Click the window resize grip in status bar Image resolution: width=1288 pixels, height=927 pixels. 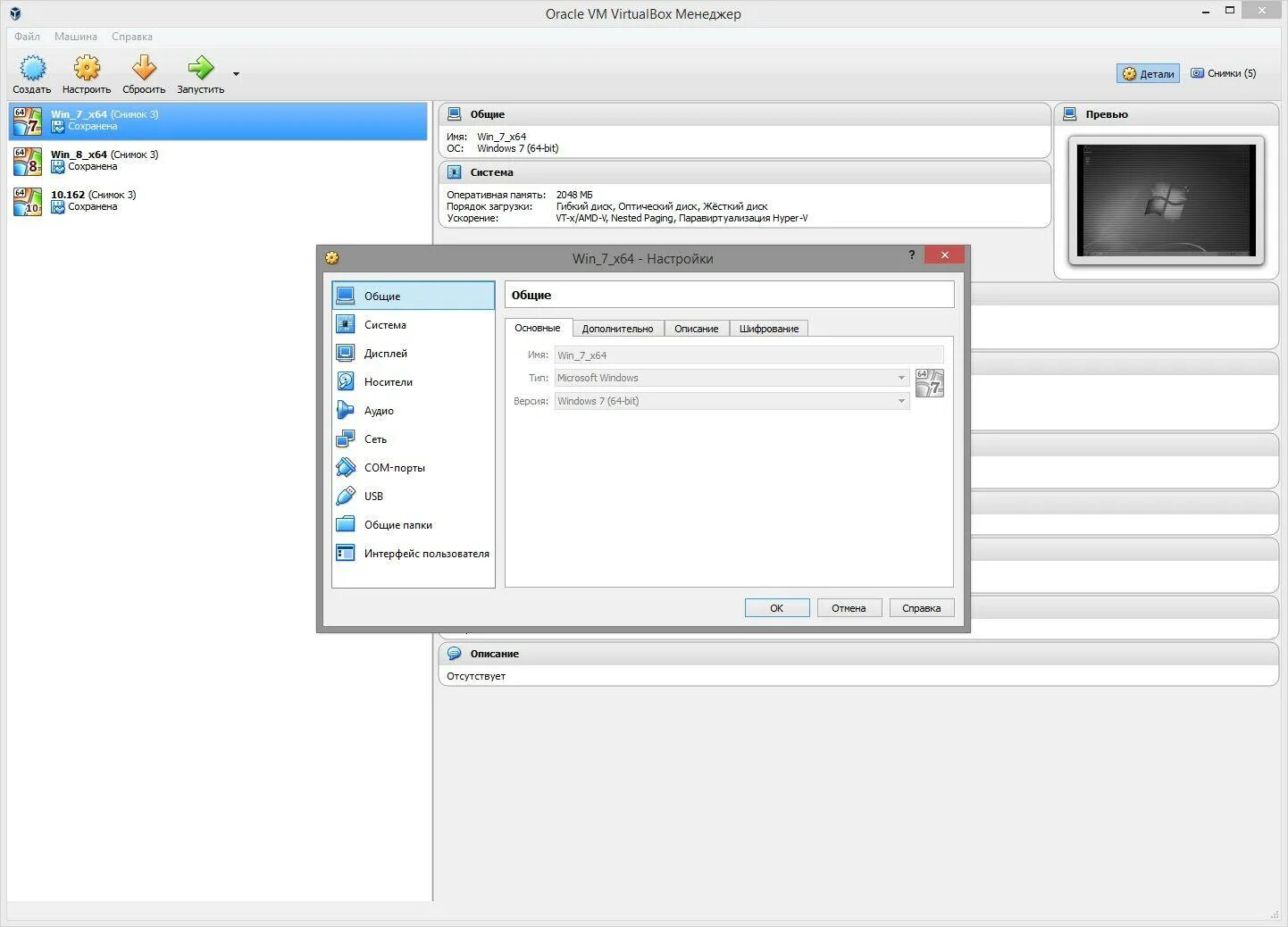[1275, 914]
